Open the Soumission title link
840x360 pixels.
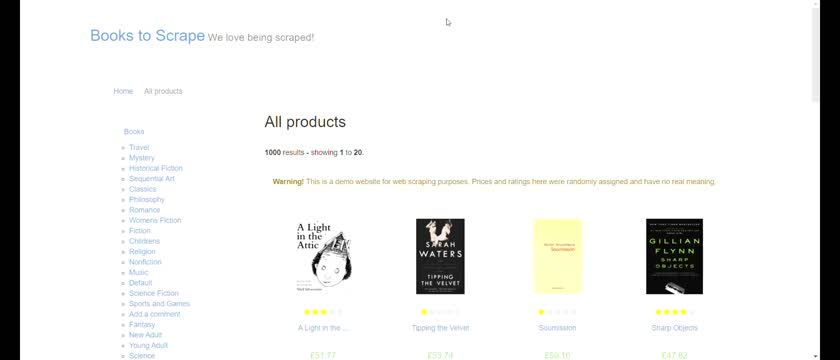pyautogui.click(x=557, y=328)
